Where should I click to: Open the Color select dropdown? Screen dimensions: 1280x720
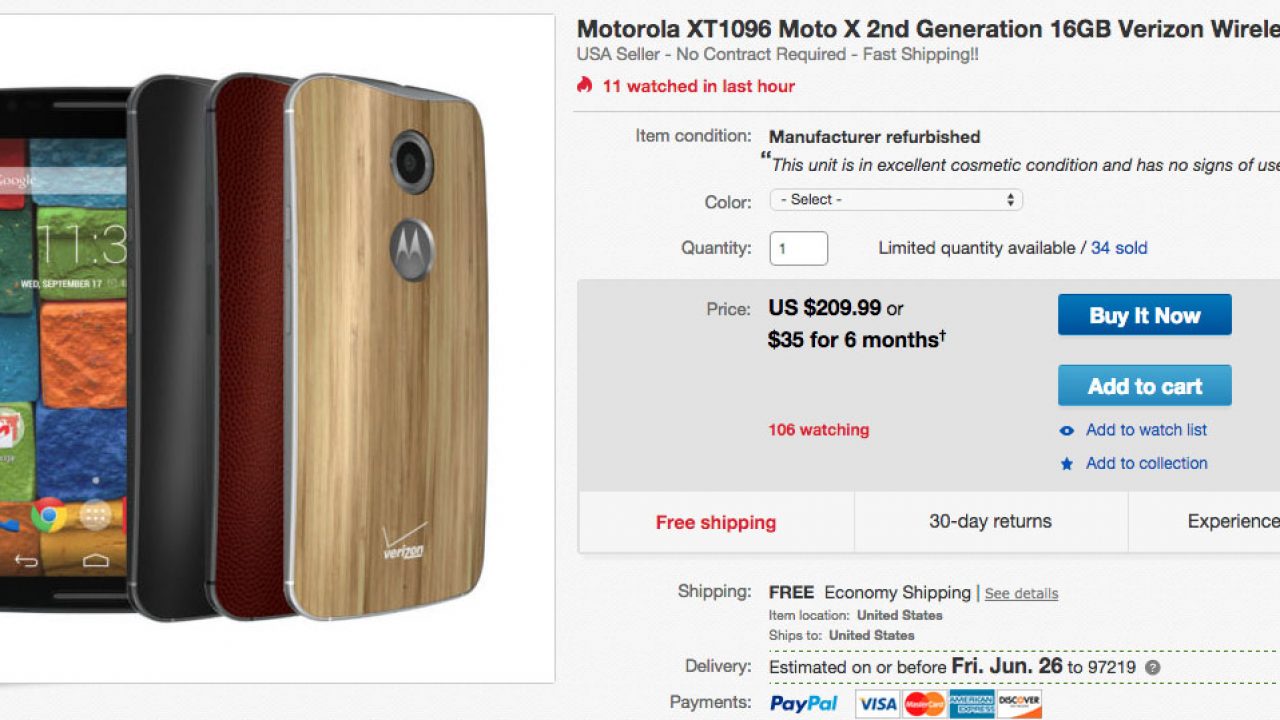click(x=896, y=200)
